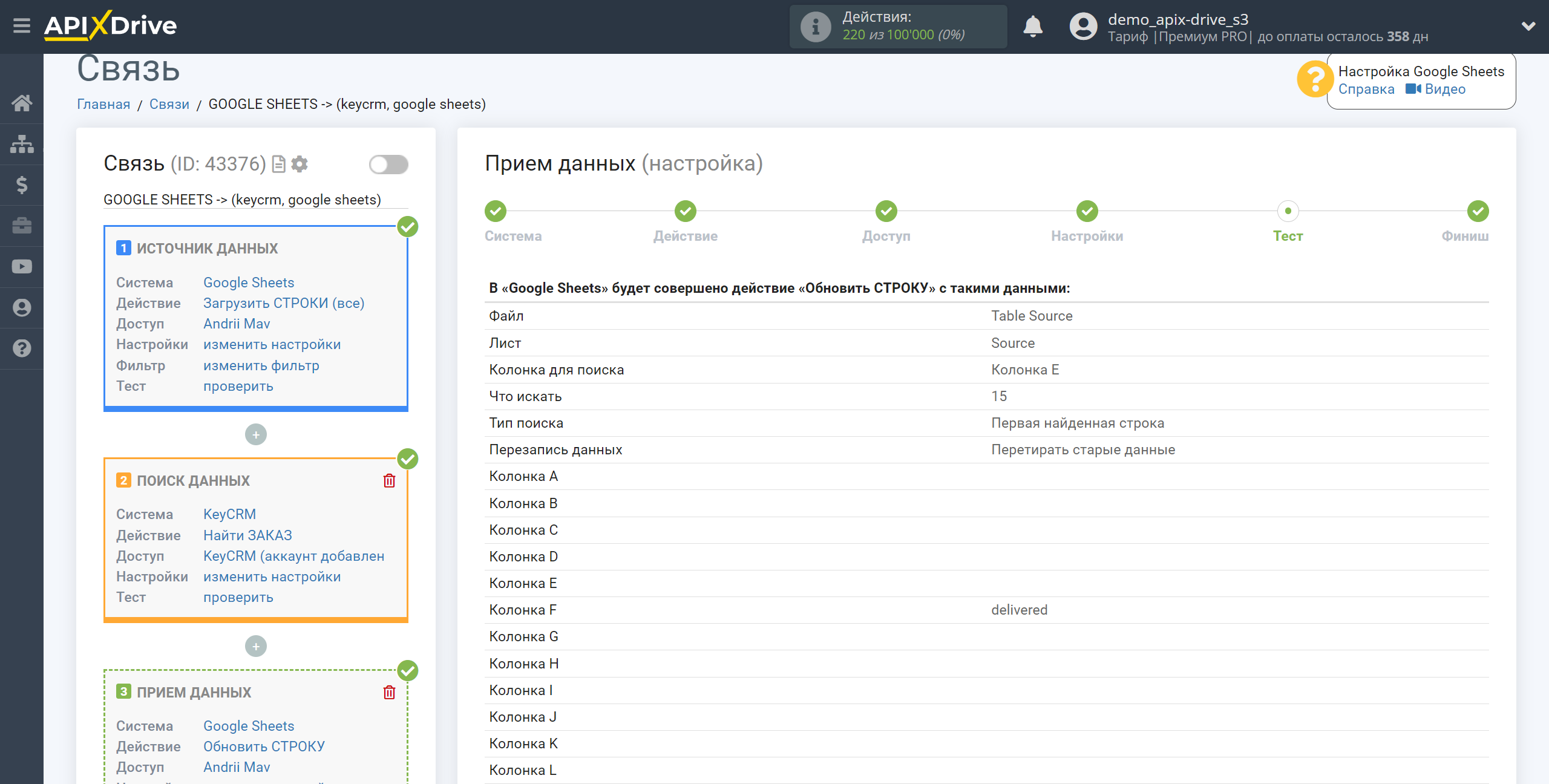Open the Видео link
This screenshot has height=784, width=1549.
1435,89
